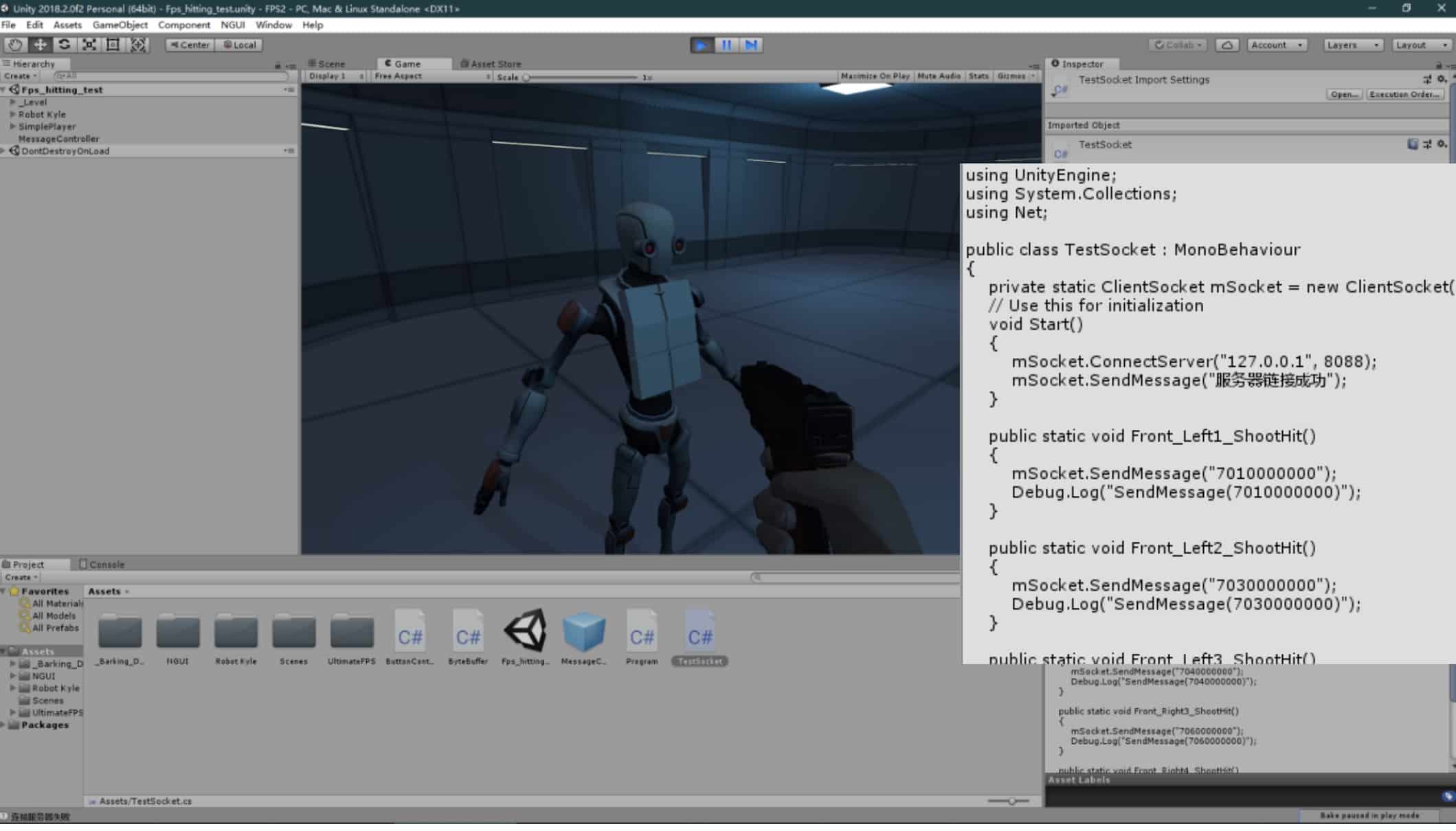Screen dimensions: 1456x831
Task: Open the File menu
Action: coord(8,25)
